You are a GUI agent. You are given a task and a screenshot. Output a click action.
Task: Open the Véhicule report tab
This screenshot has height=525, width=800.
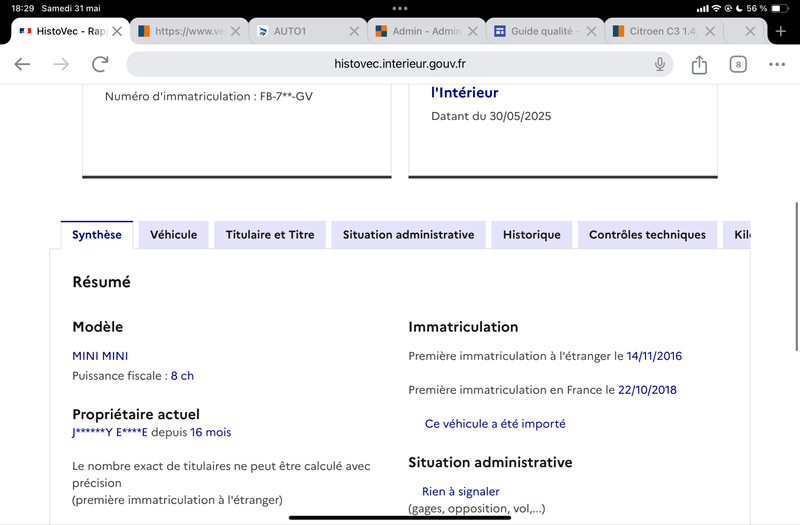173,235
